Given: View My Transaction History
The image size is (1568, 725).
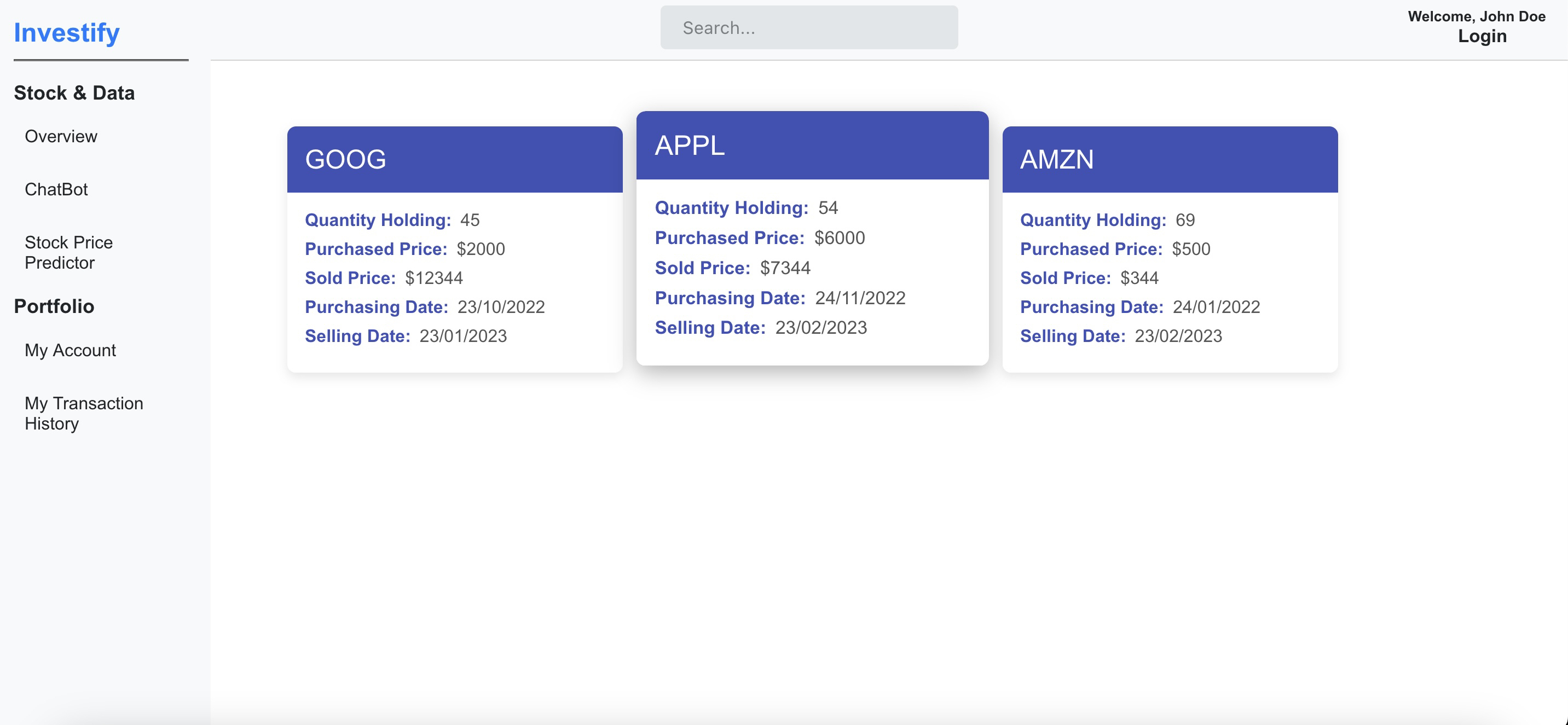Looking at the screenshot, I should 83,413.
